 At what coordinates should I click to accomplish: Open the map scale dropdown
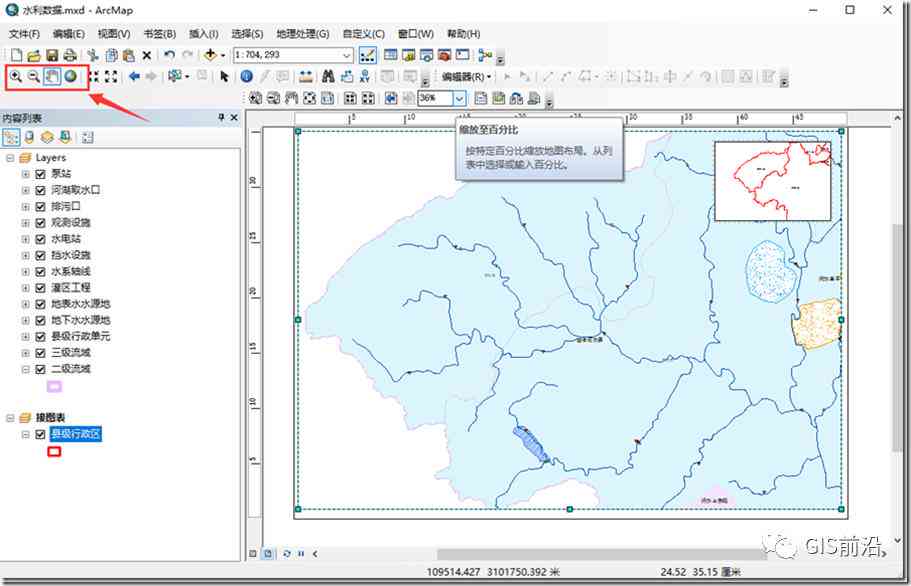[347, 55]
